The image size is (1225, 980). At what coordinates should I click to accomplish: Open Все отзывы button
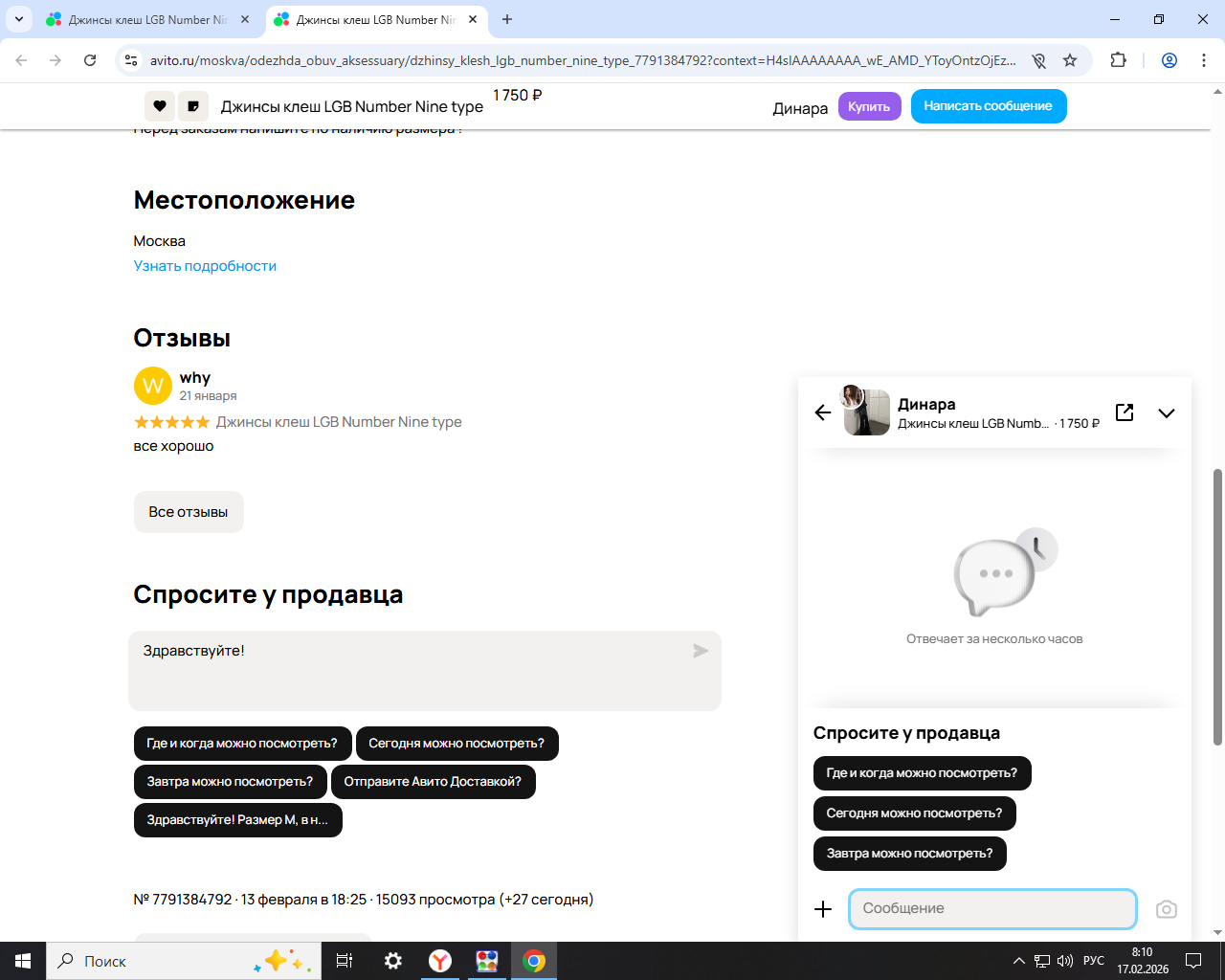click(x=189, y=512)
